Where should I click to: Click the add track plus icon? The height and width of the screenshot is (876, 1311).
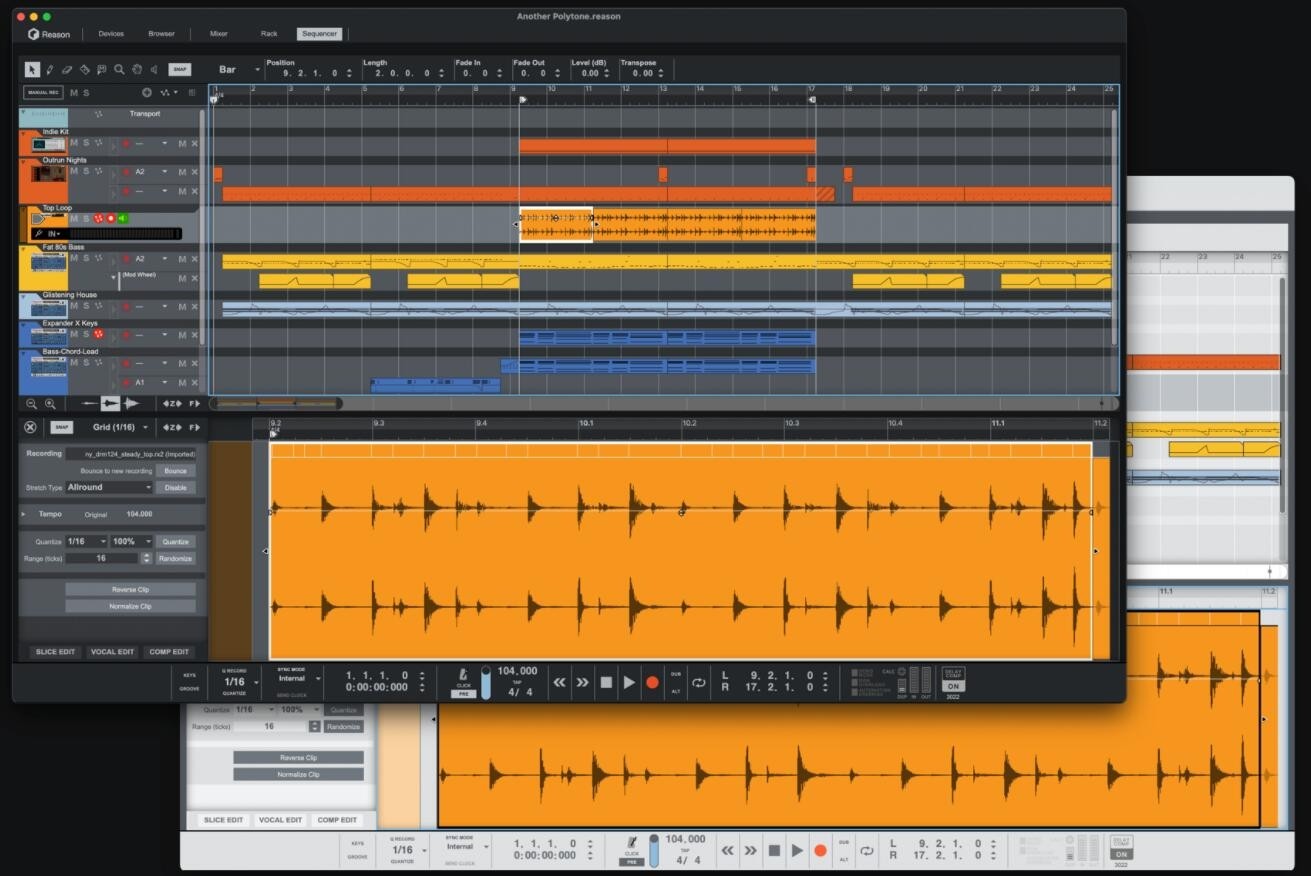pyautogui.click(x=147, y=92)
